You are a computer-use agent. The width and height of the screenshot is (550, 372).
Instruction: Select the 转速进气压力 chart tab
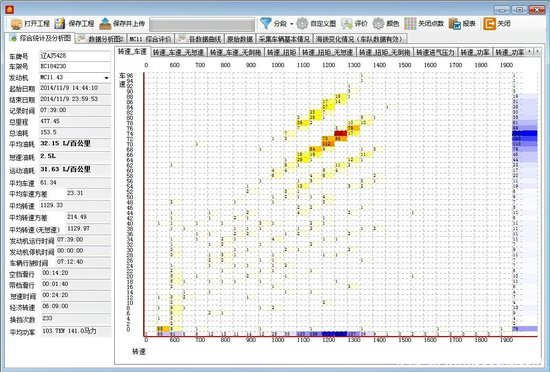point(435,53)
